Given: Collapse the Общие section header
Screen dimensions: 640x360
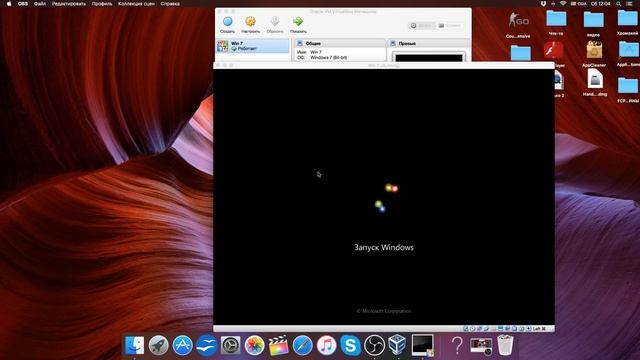Looking at the screenshot, I should click(x=340, y=43).
